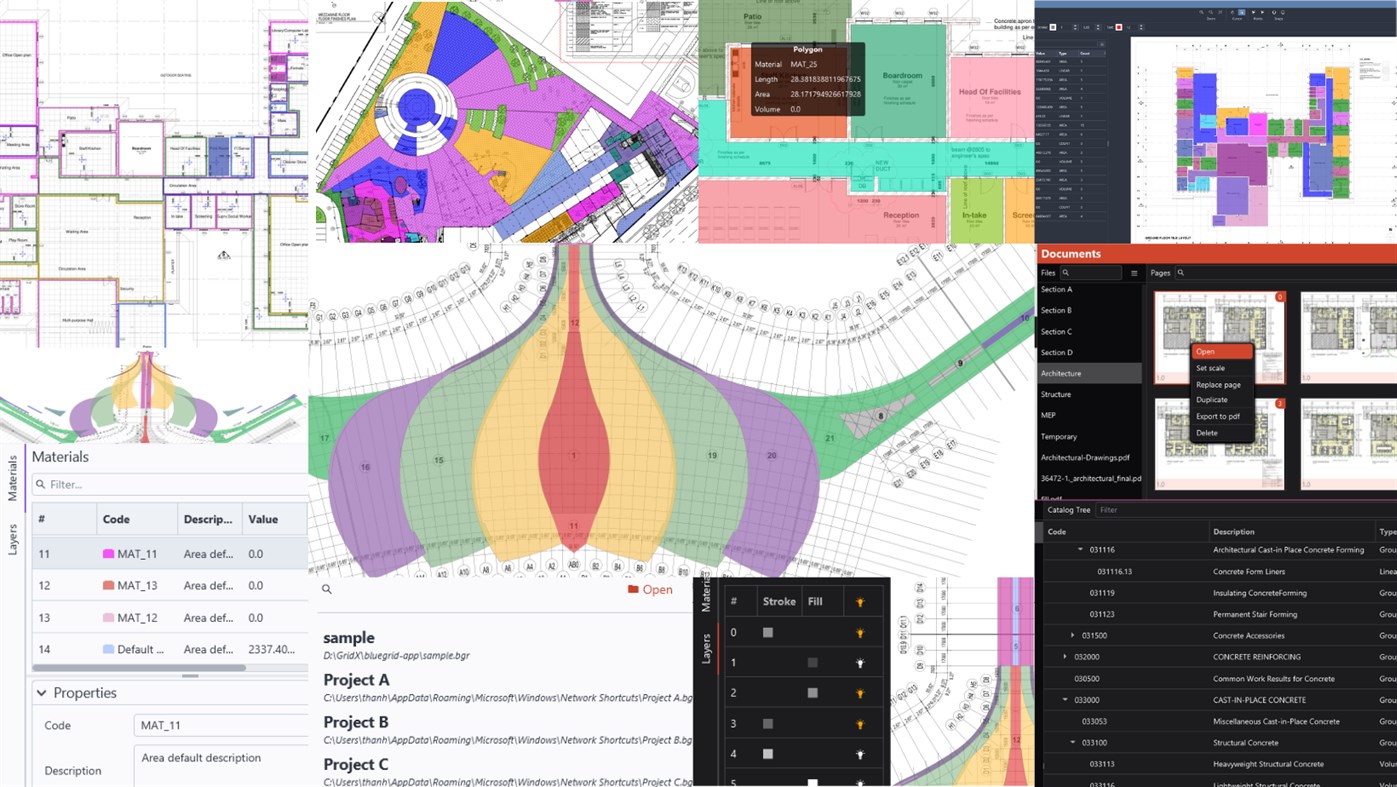1397x787 pixels.
Task: Expand the 032000 Concrete Reinforcing node
Action: (1065, 657)
